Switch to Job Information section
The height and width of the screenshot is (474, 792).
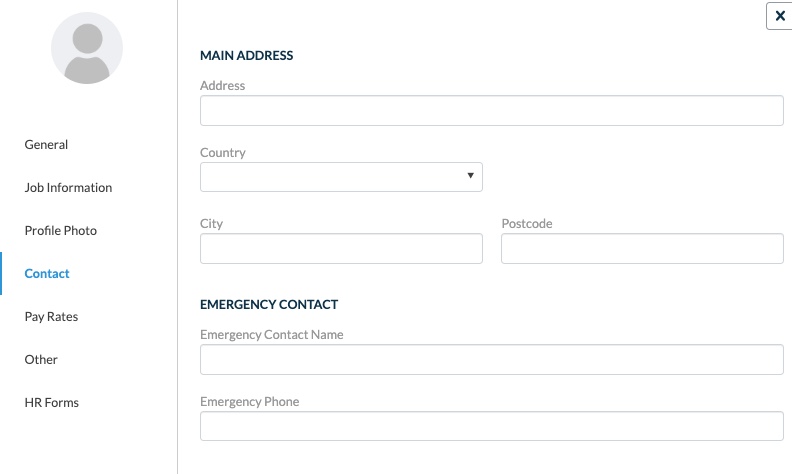[x=68, y=187]
